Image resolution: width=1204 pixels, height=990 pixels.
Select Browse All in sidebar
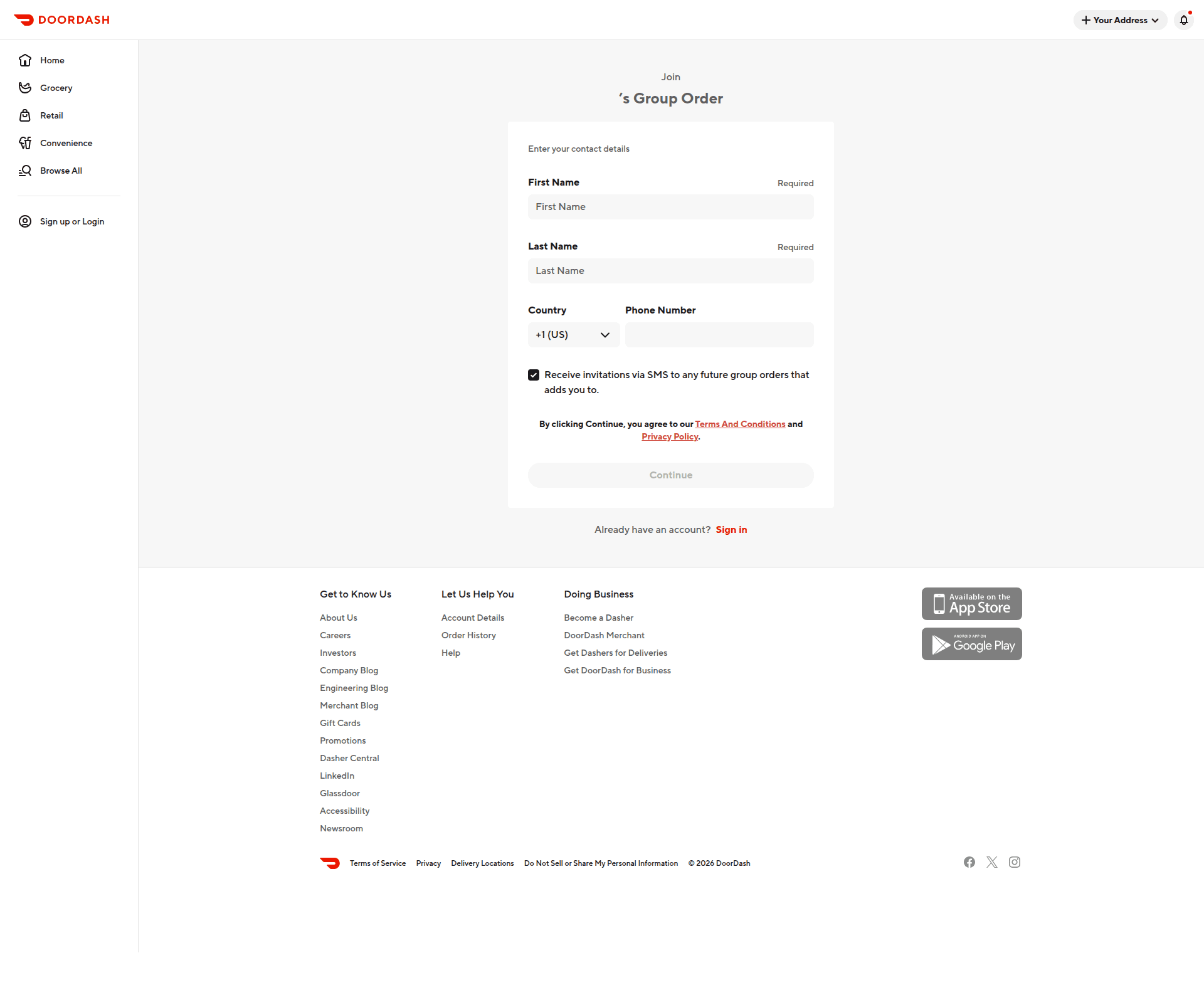tap(69, 171)
